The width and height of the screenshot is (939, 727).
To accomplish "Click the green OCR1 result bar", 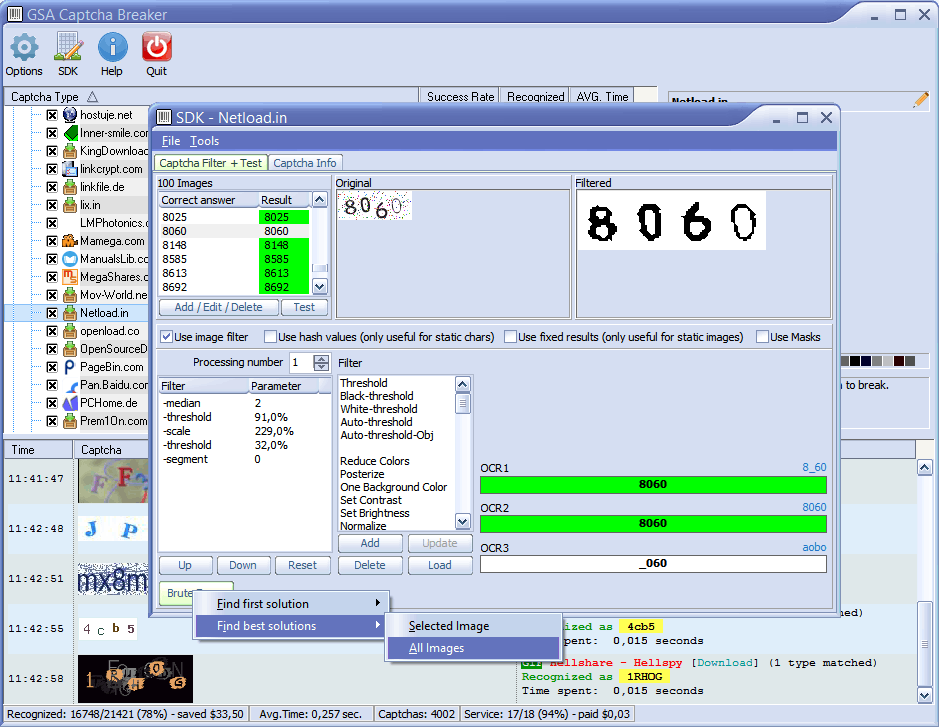I will coord(653,485).
